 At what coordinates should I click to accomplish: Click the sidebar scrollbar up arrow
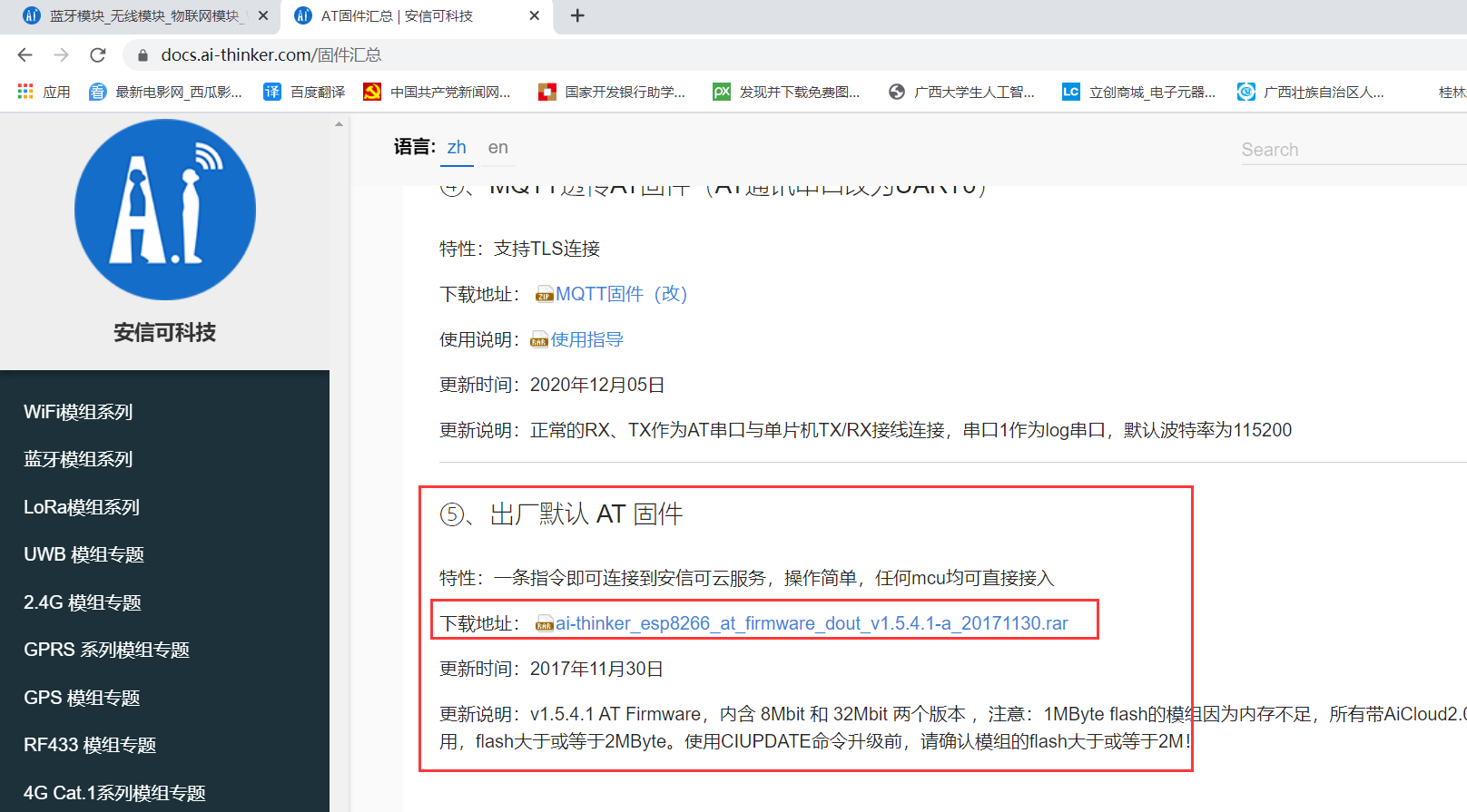tap(339, 124)
